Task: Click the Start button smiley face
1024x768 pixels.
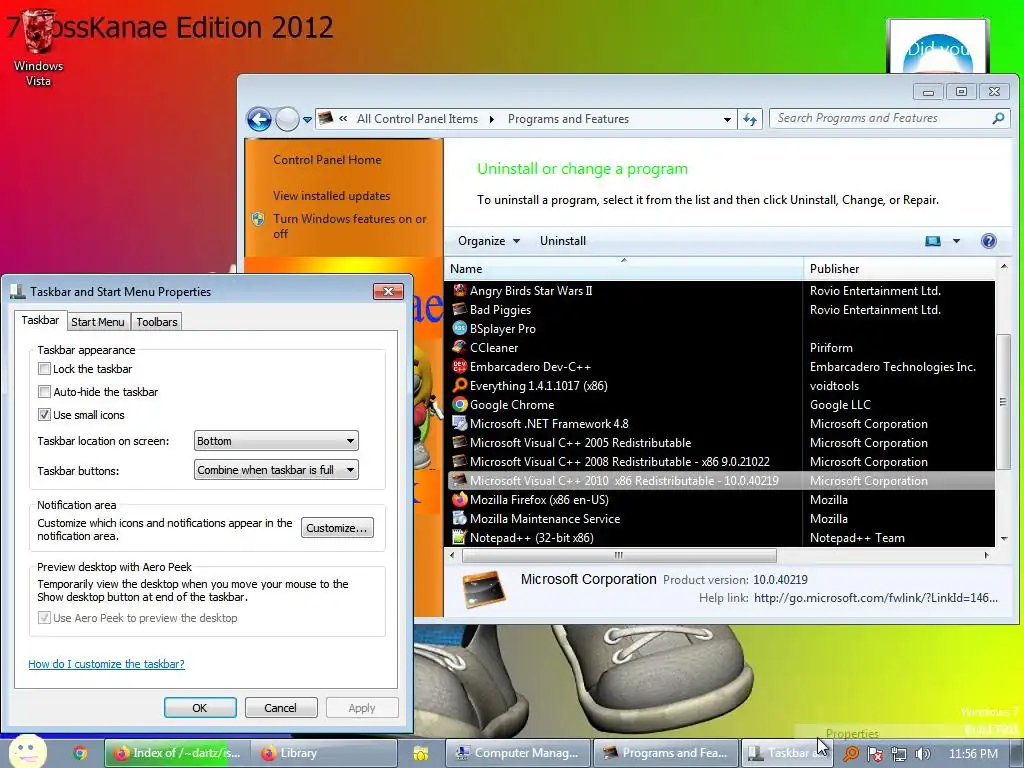Action: pyautogui.click(x=27, y=752)
